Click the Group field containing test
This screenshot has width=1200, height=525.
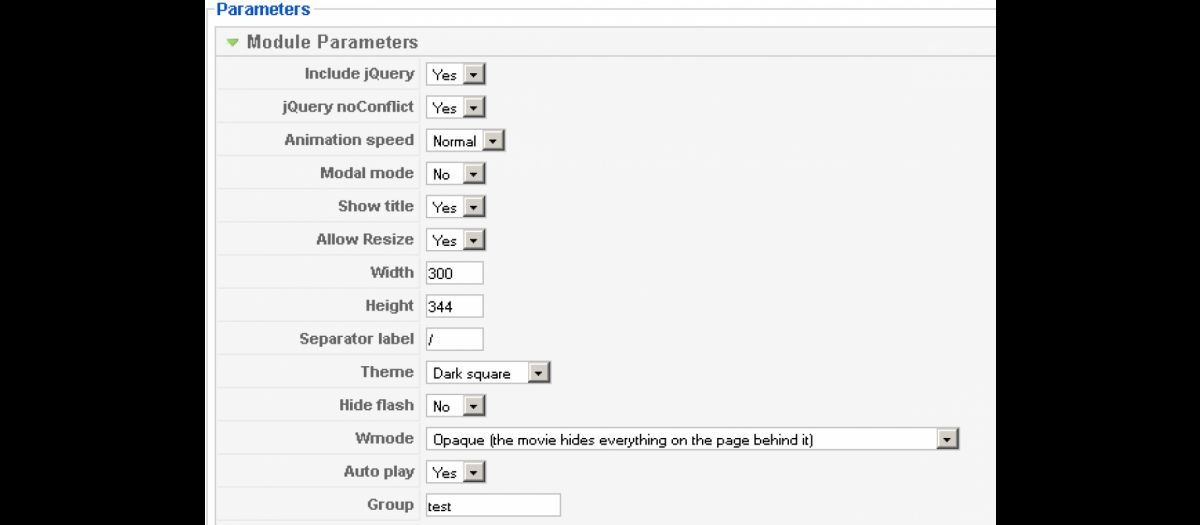pos(493,505)
